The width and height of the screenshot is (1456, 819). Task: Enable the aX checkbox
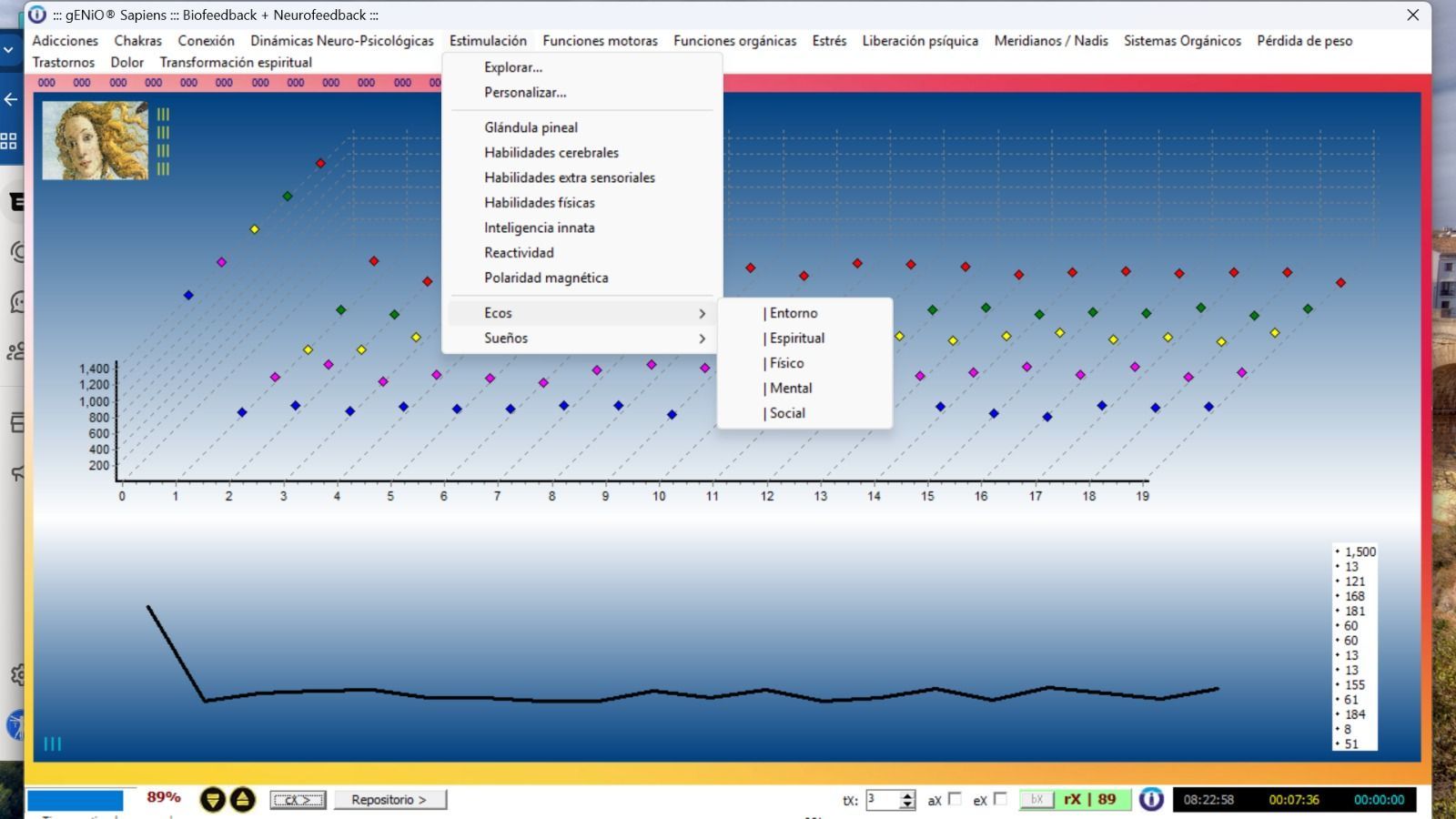click(955, 799)
